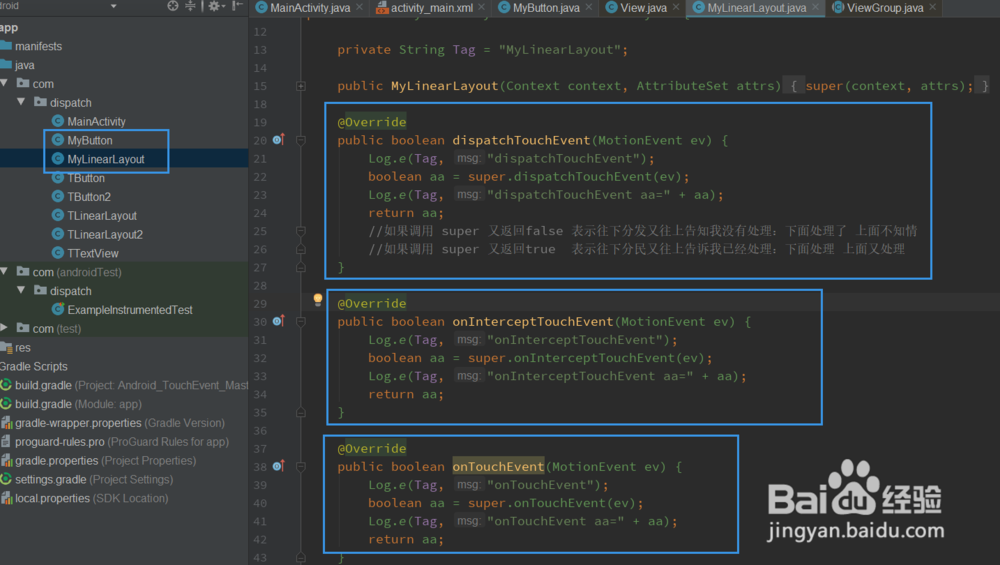Click the override gutter icon on line 30

click(x=278, y=321)
